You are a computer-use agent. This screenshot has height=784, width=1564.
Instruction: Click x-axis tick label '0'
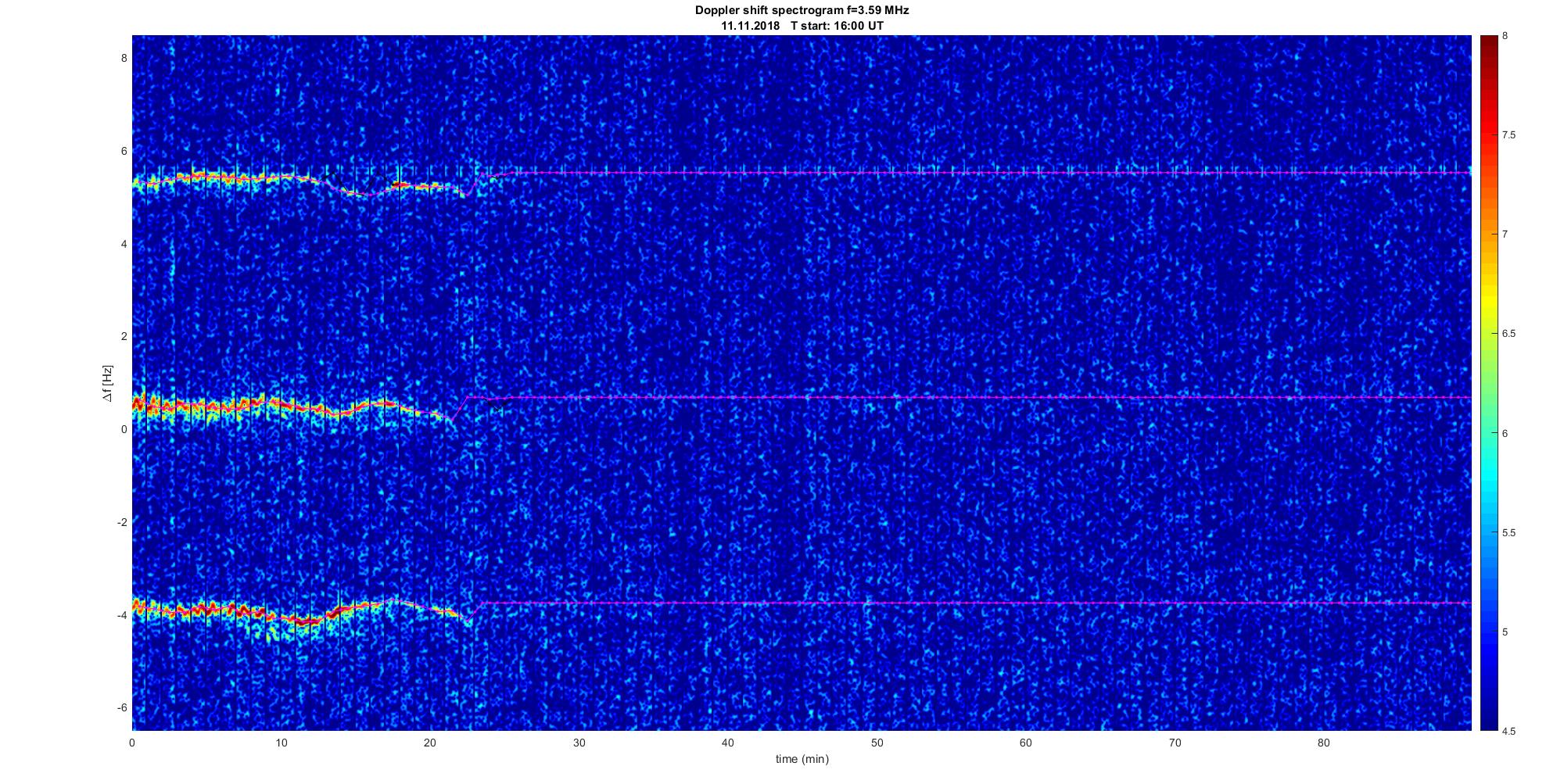pyautogui.click(x=132, y=743)
